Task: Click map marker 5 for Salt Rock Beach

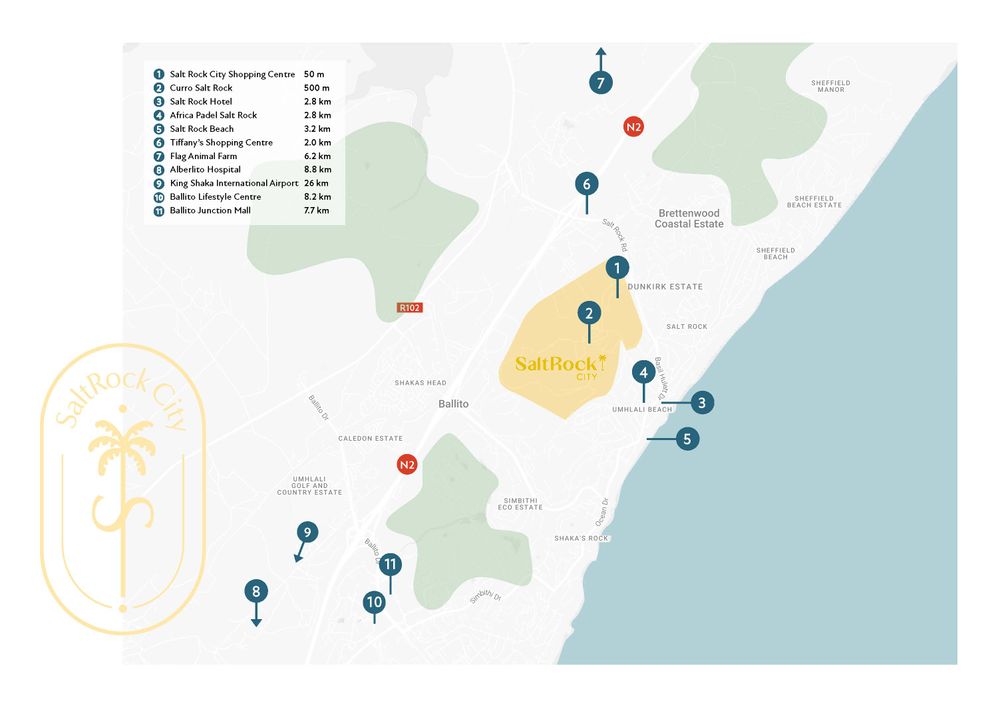Action: click(x=687, y=439)
